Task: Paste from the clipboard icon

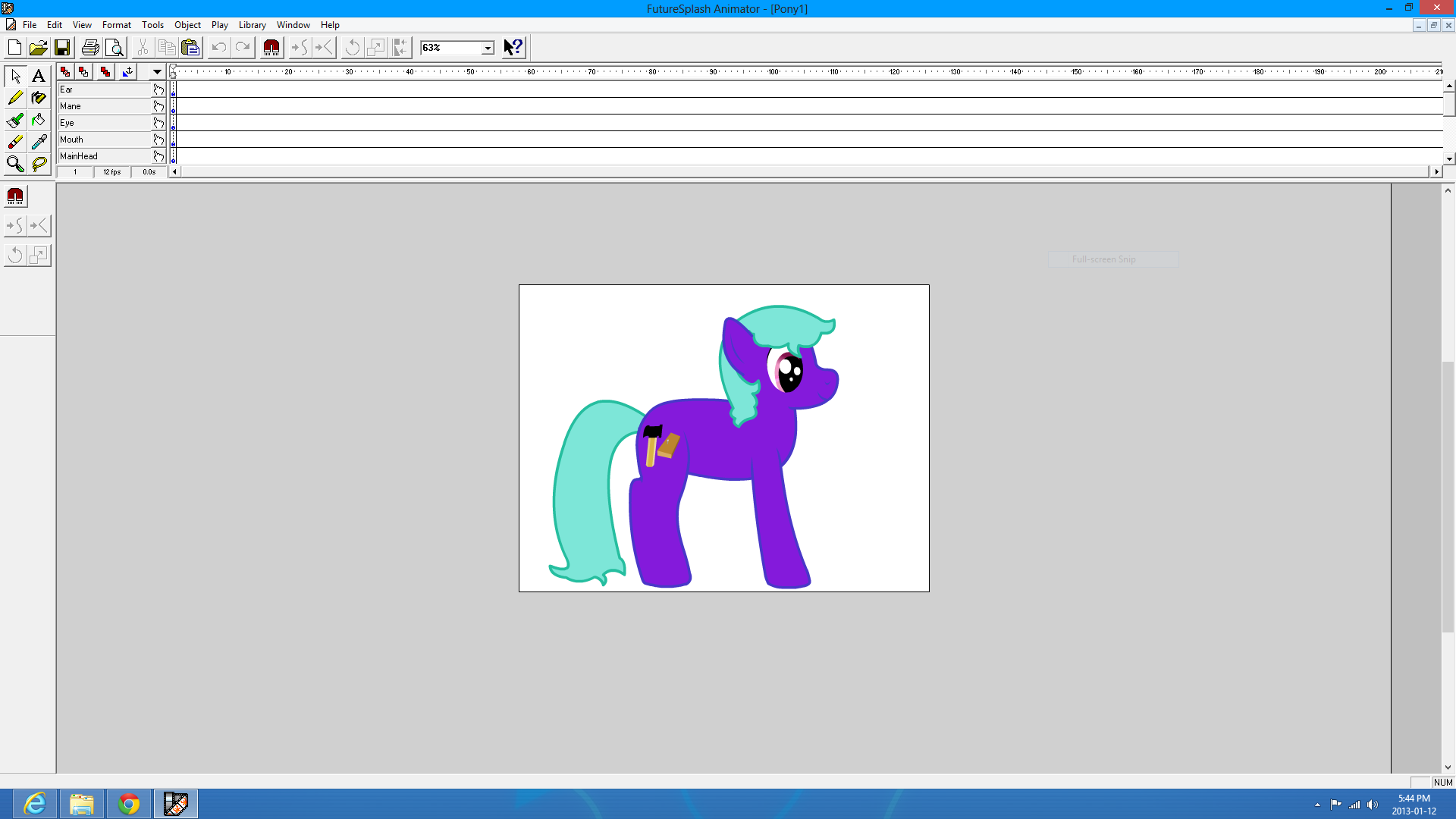Action: pyautogui.click(x=191, y=48)
